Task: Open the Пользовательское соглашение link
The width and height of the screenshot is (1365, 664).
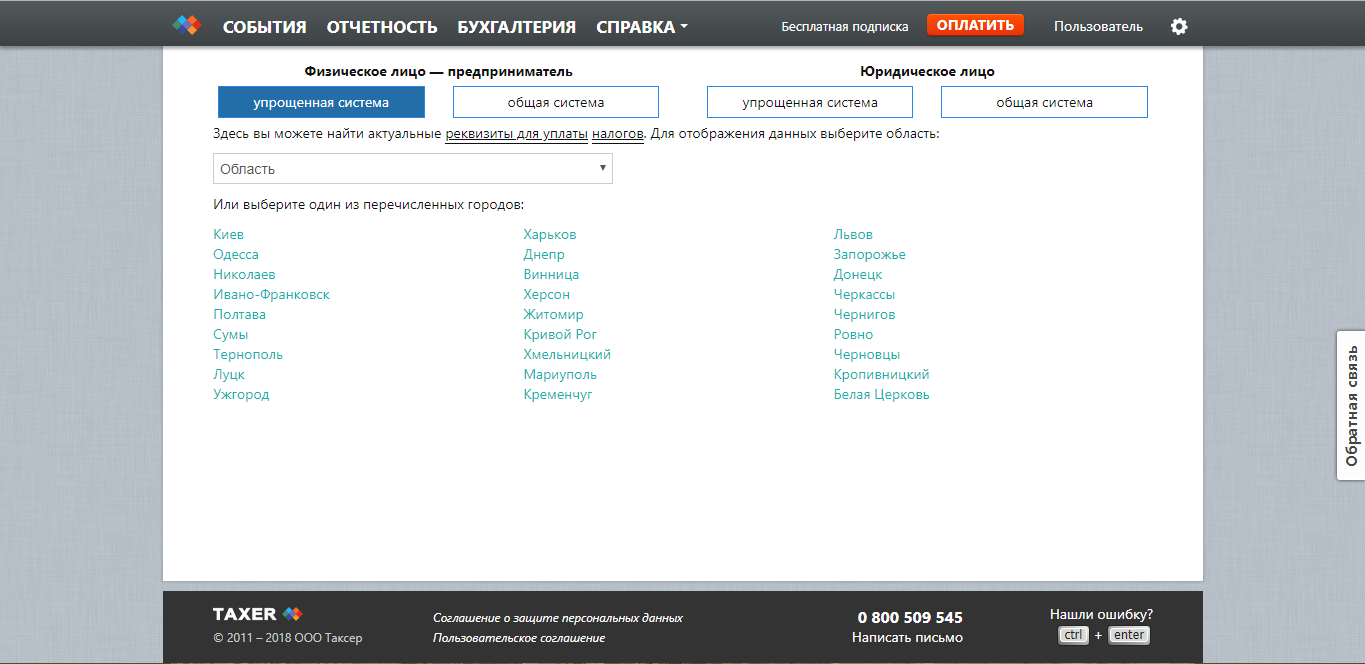Action: click(x=519, y=638)
